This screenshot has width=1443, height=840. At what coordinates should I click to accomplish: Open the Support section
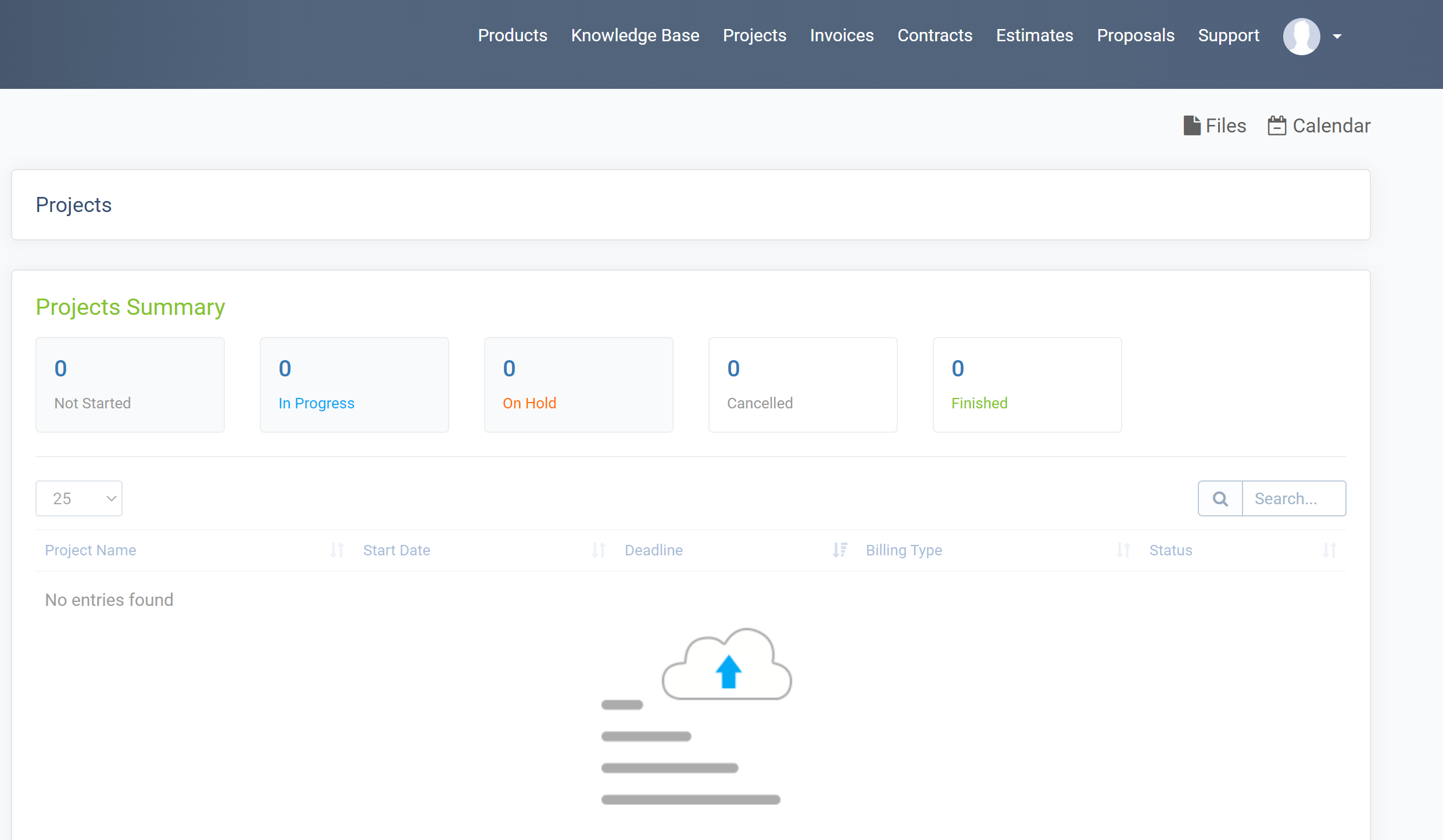pos(1229,35)
